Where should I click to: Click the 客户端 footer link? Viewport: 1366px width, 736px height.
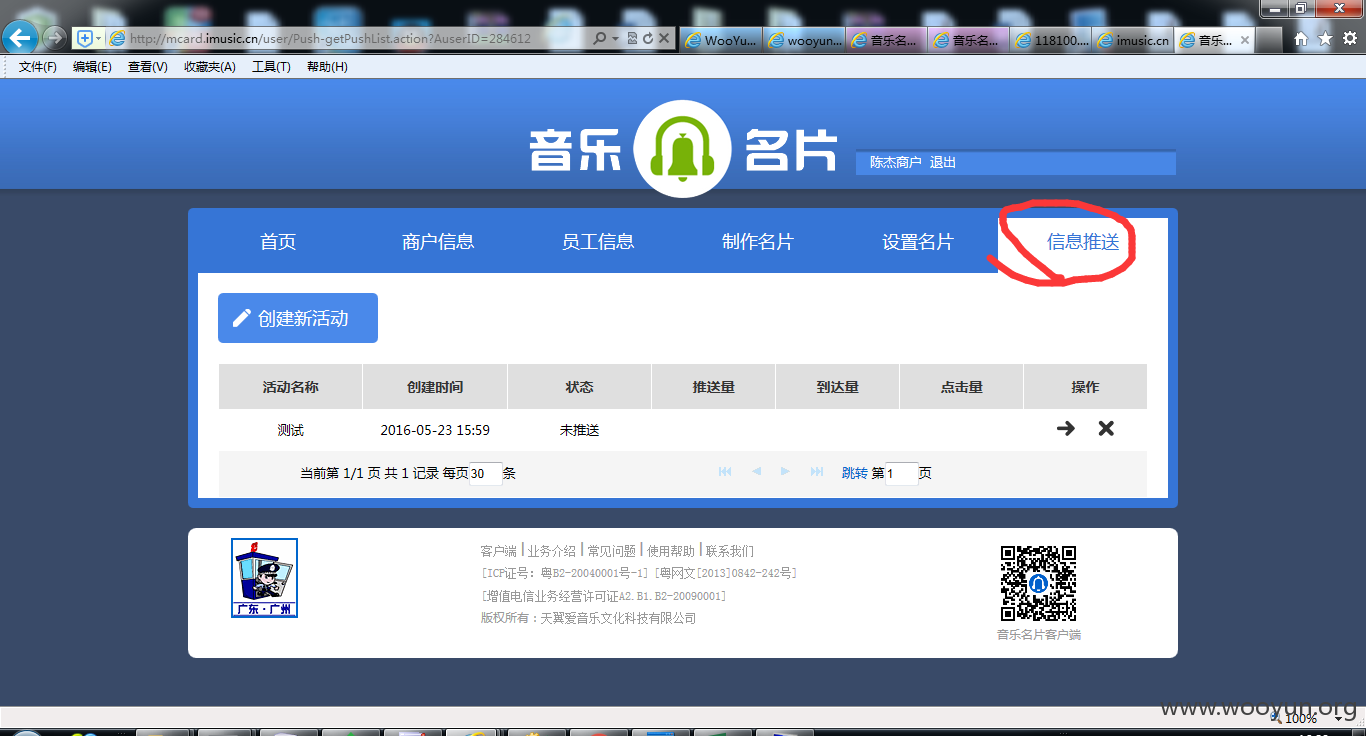click(x=499, y=551)
